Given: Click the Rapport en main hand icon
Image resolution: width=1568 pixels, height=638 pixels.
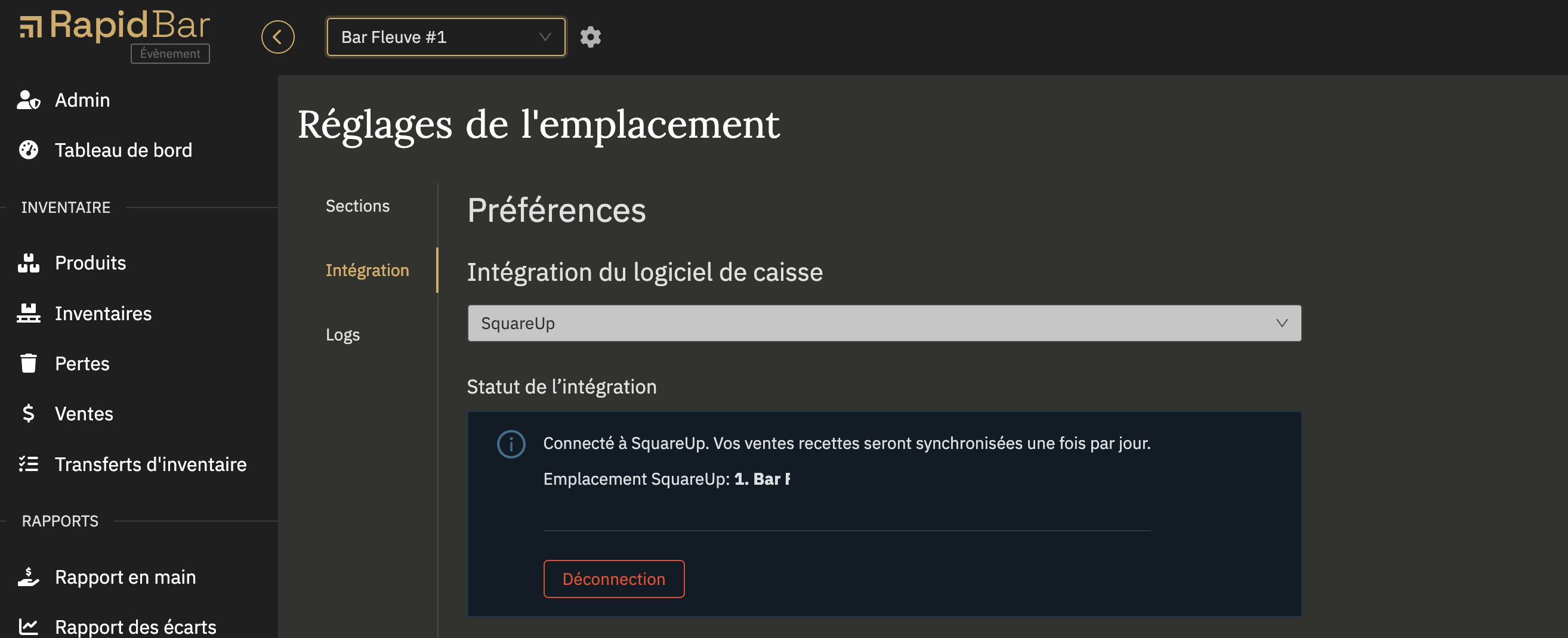Looking at the screenshot, I should point(28,577).
